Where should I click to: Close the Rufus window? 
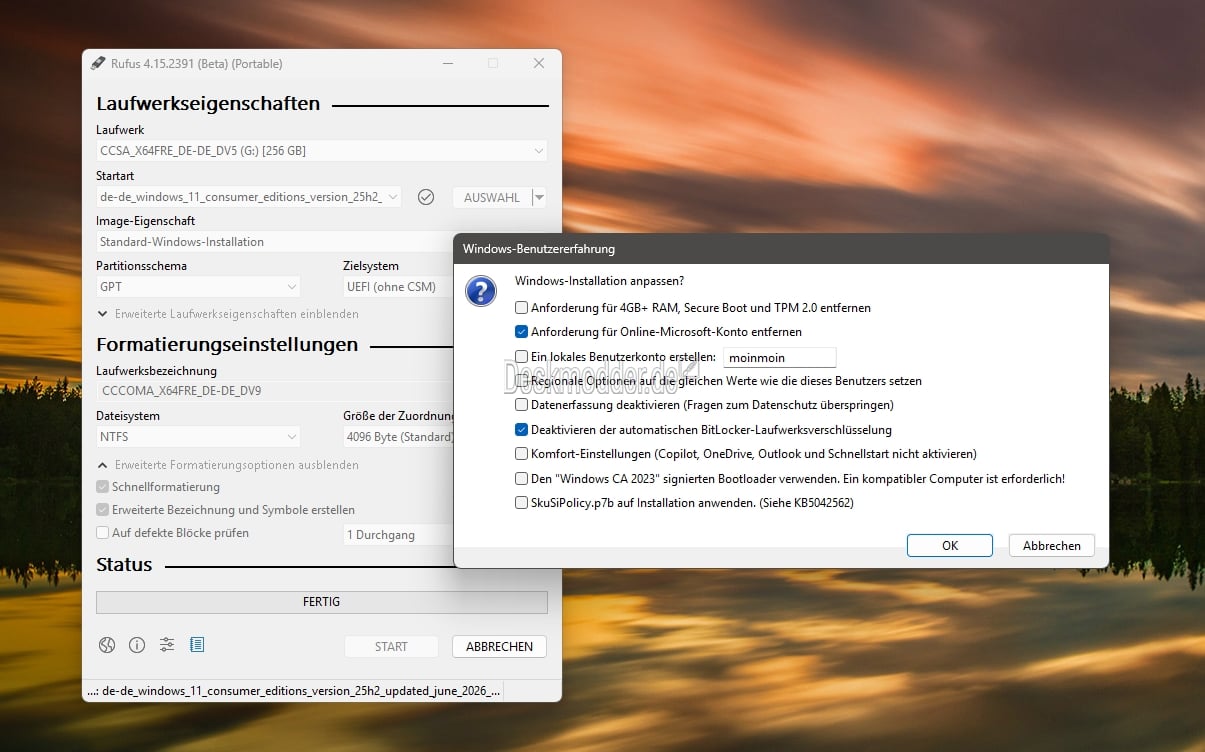coord(539,63)
